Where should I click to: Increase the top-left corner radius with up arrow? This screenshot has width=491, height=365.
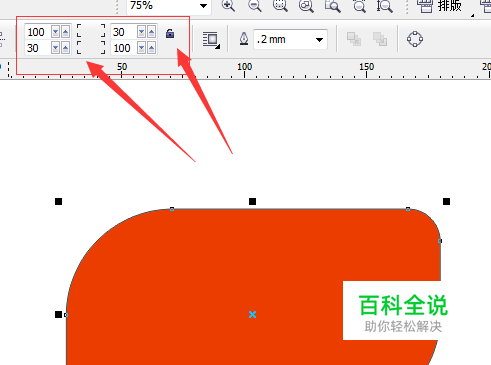pyautogui.click(x=65, y=32)
